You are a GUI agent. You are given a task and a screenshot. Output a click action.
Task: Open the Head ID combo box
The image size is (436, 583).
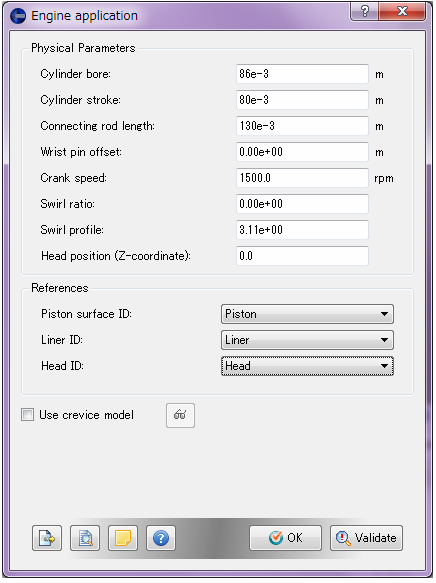307,366
